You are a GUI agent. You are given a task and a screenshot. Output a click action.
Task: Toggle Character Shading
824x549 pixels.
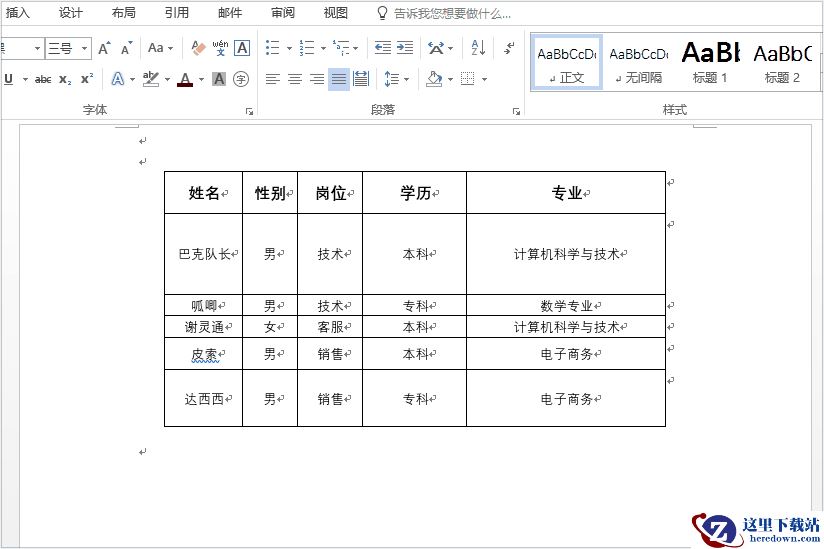click(219, 79)
